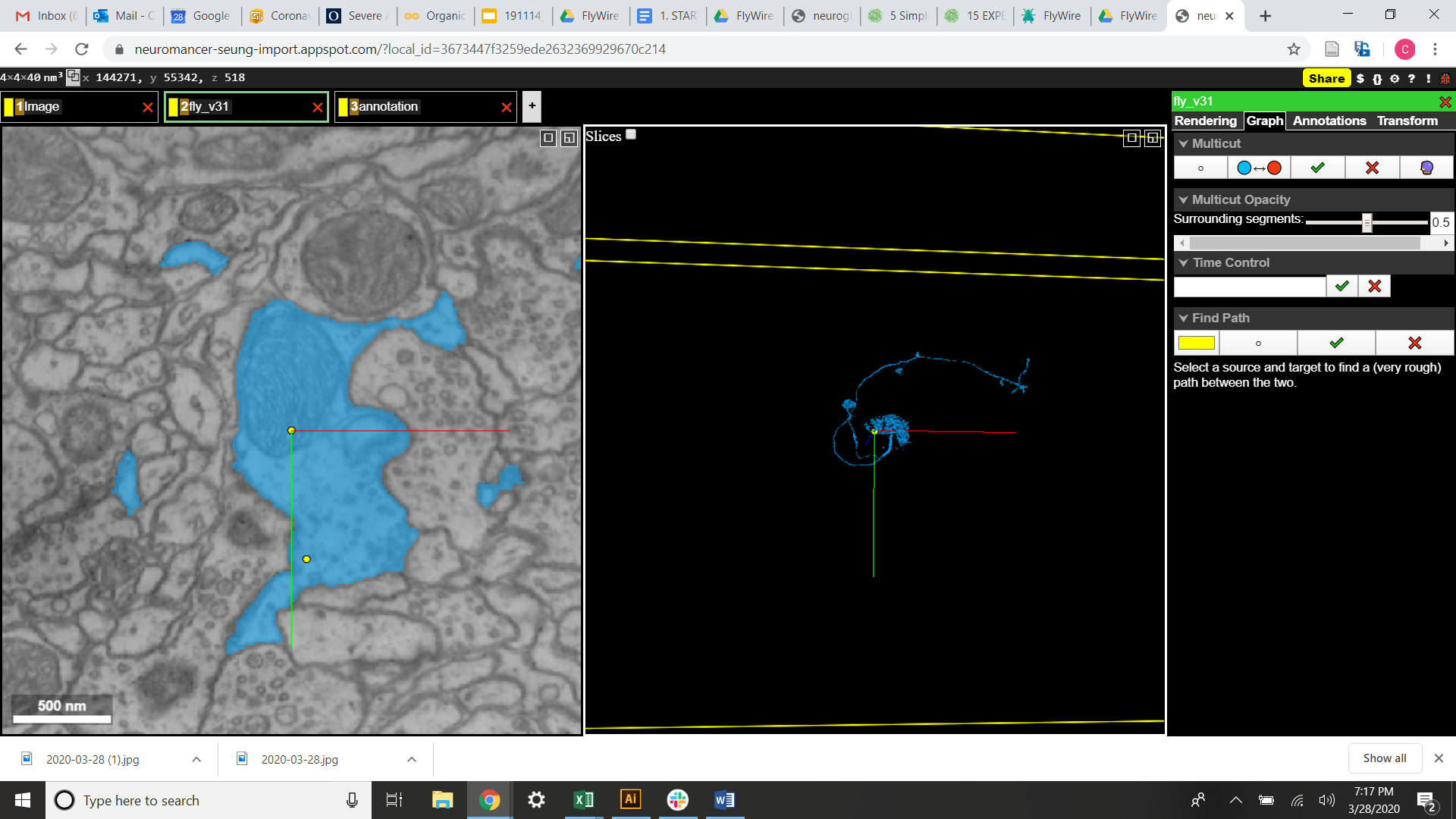Screen dimensions: 1456x819
Task: Switch to the Rendering tab
Action: click(x=1205, y=121)
